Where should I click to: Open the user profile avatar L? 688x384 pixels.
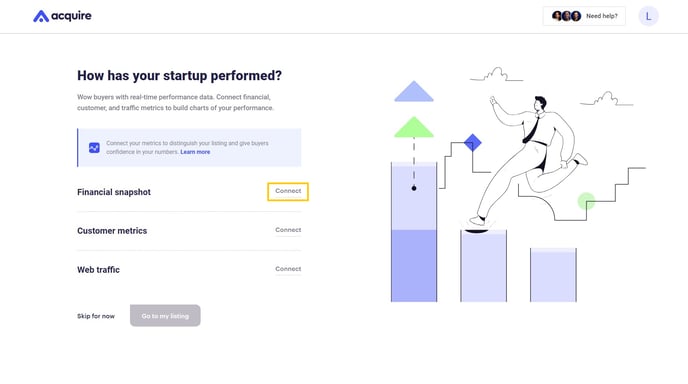(649, 17)
